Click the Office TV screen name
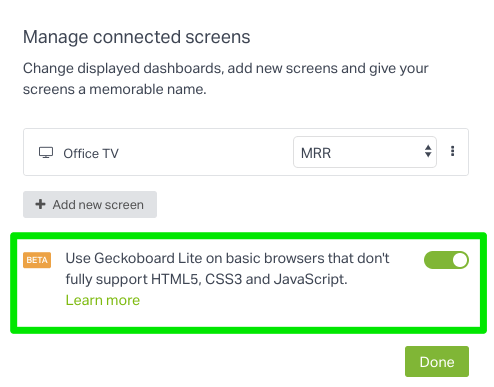This screenshot has width=494, height=387. tap(91, 154)
